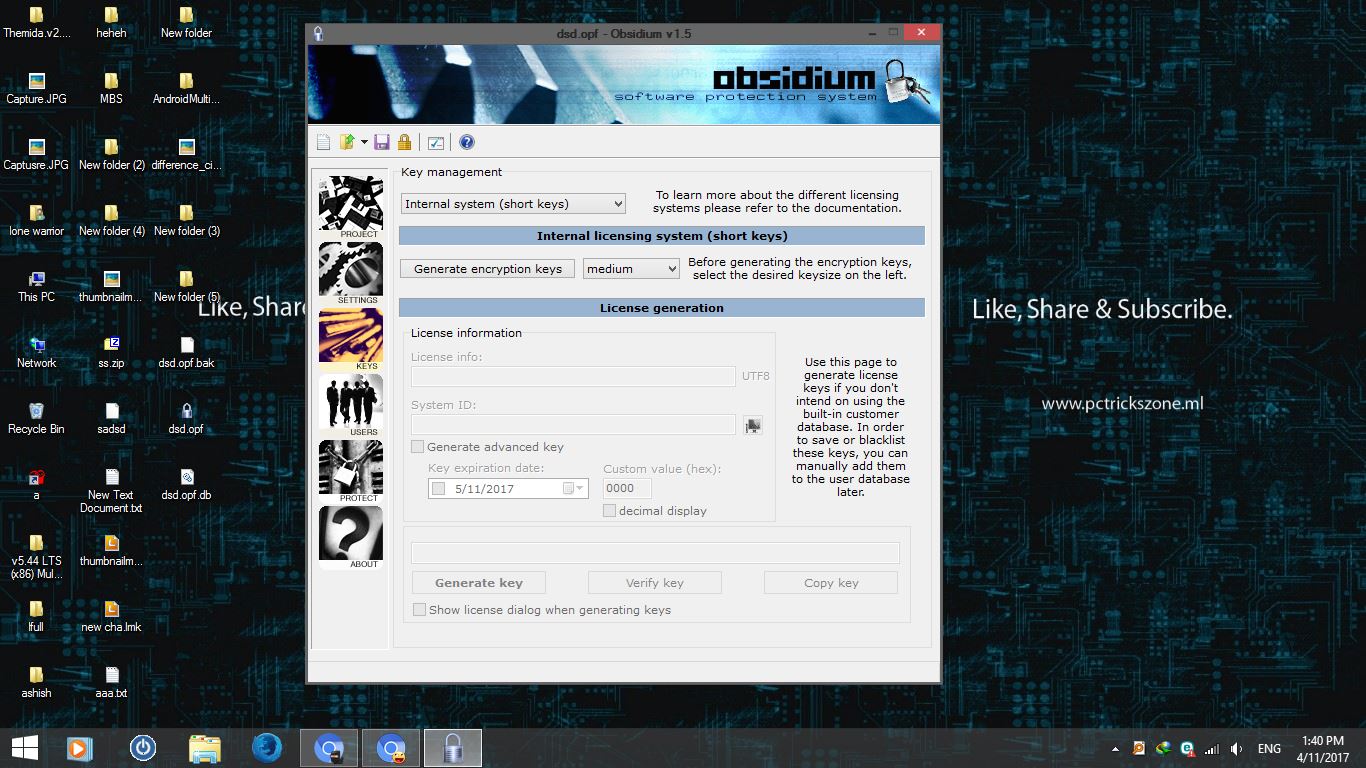Open a project file using toolbar folder icon
The width and height of the screenshot is (1366, 768).
(346, 142)
